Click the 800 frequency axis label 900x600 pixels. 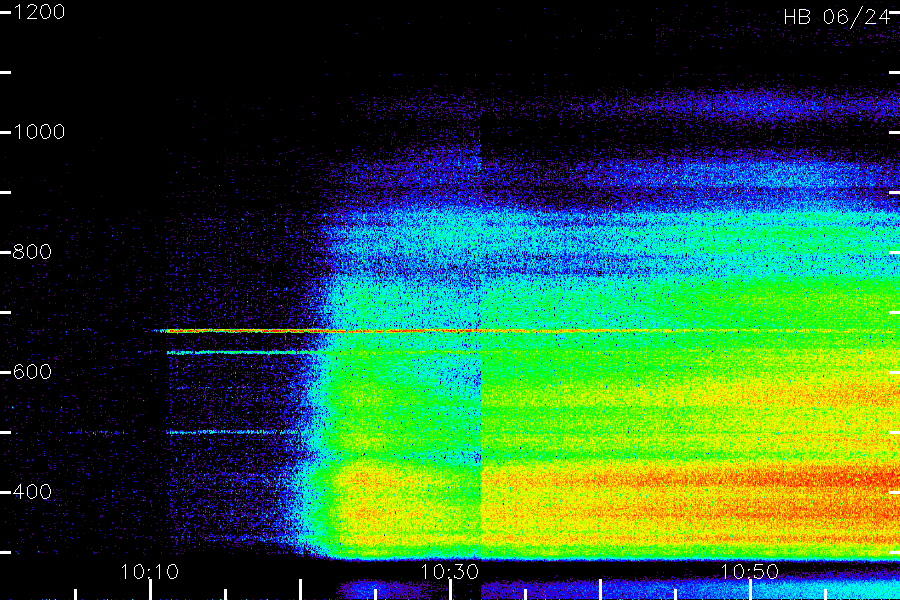(x=32, y=251)
